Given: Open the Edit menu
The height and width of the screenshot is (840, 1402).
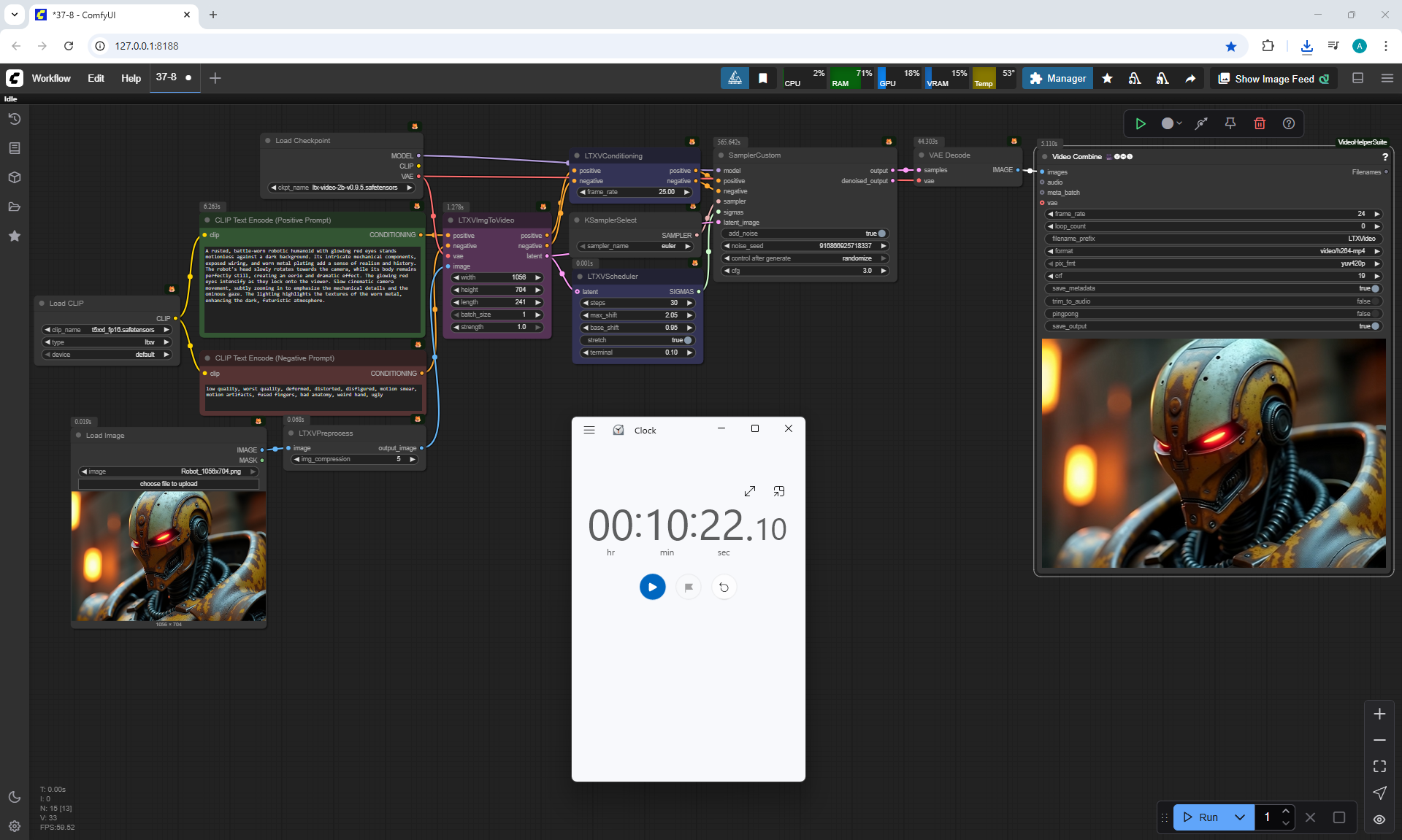Looking at the screenshot, I should pos(96,78).
